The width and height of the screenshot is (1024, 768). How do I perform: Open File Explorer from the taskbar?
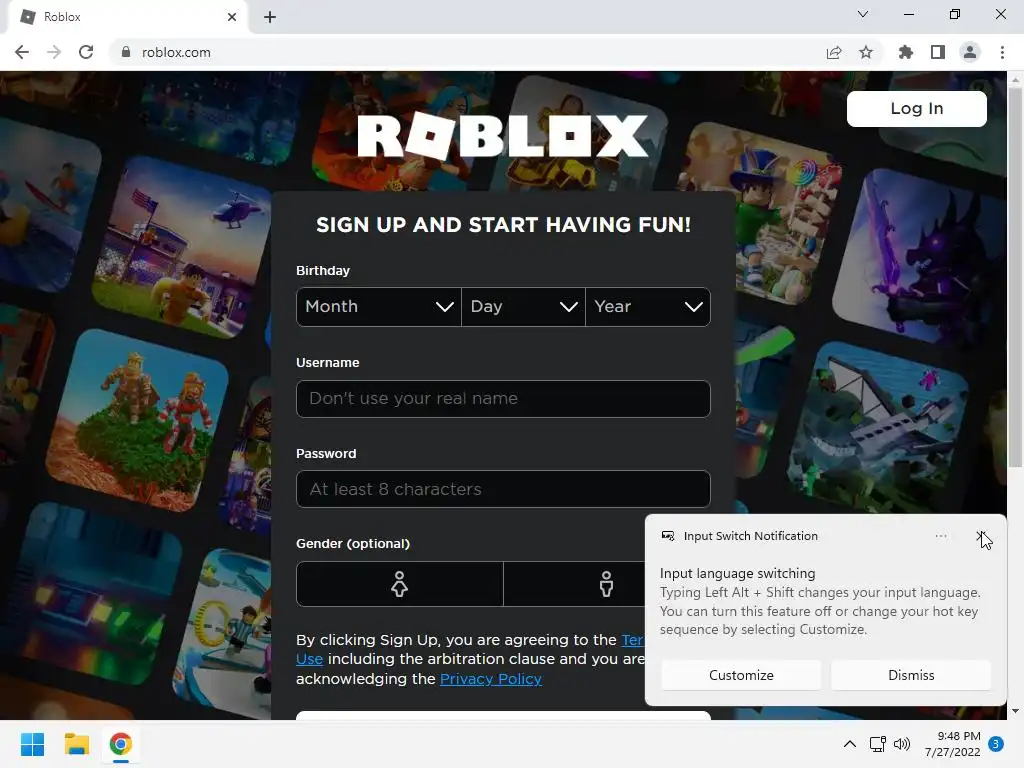coord(76,744)
